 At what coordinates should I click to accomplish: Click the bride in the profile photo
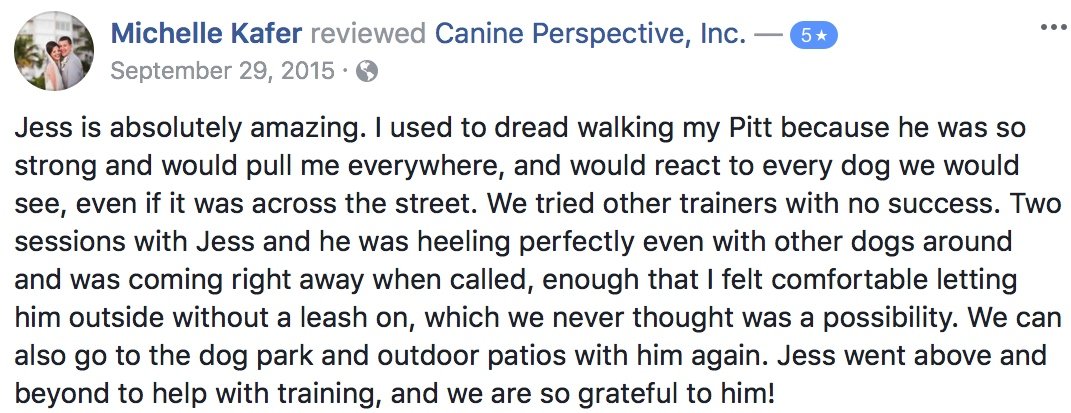click(52, 66)
